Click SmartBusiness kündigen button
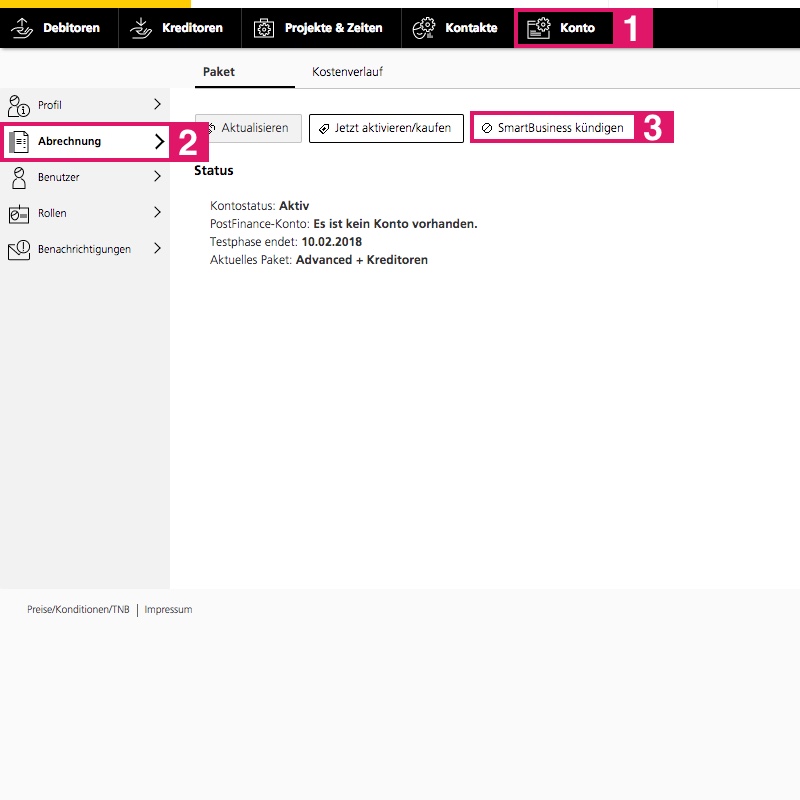800x800 pixels. (x=552, y=128)
